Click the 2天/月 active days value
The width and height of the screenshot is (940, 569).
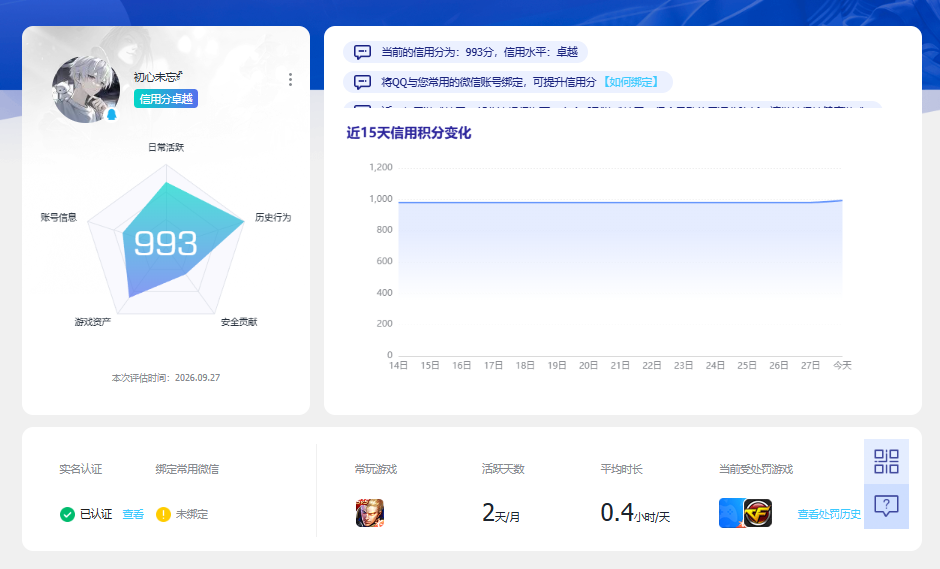coord(501,513)
